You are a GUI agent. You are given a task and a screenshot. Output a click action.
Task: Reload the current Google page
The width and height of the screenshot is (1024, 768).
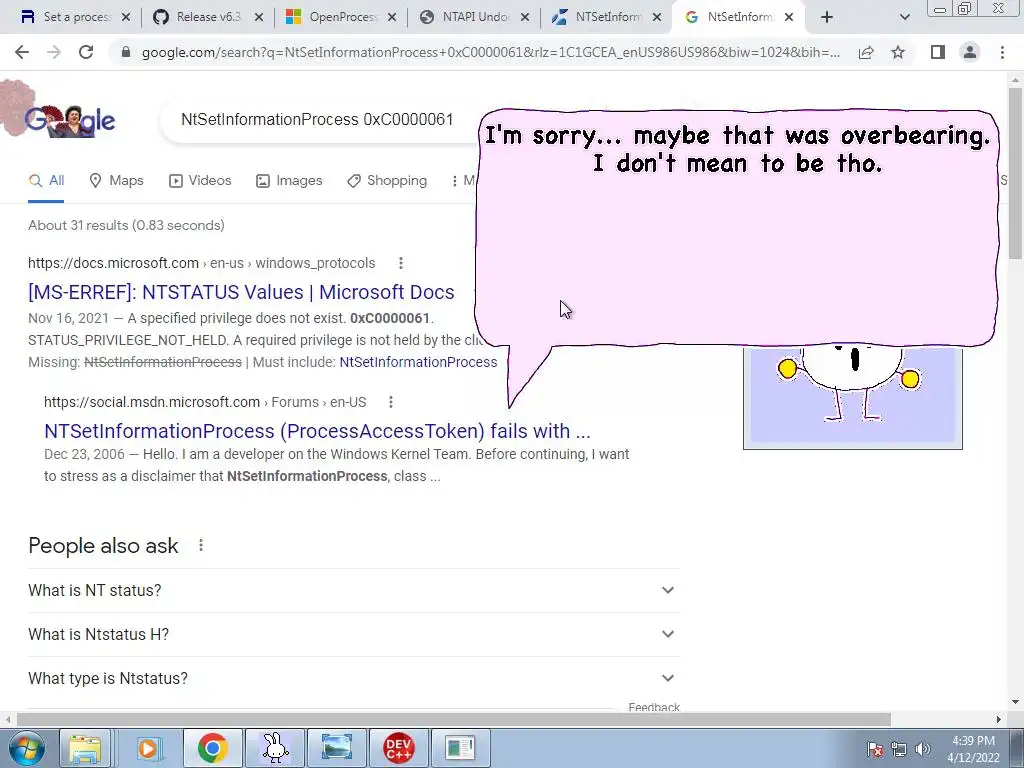[x=86, y=52]
